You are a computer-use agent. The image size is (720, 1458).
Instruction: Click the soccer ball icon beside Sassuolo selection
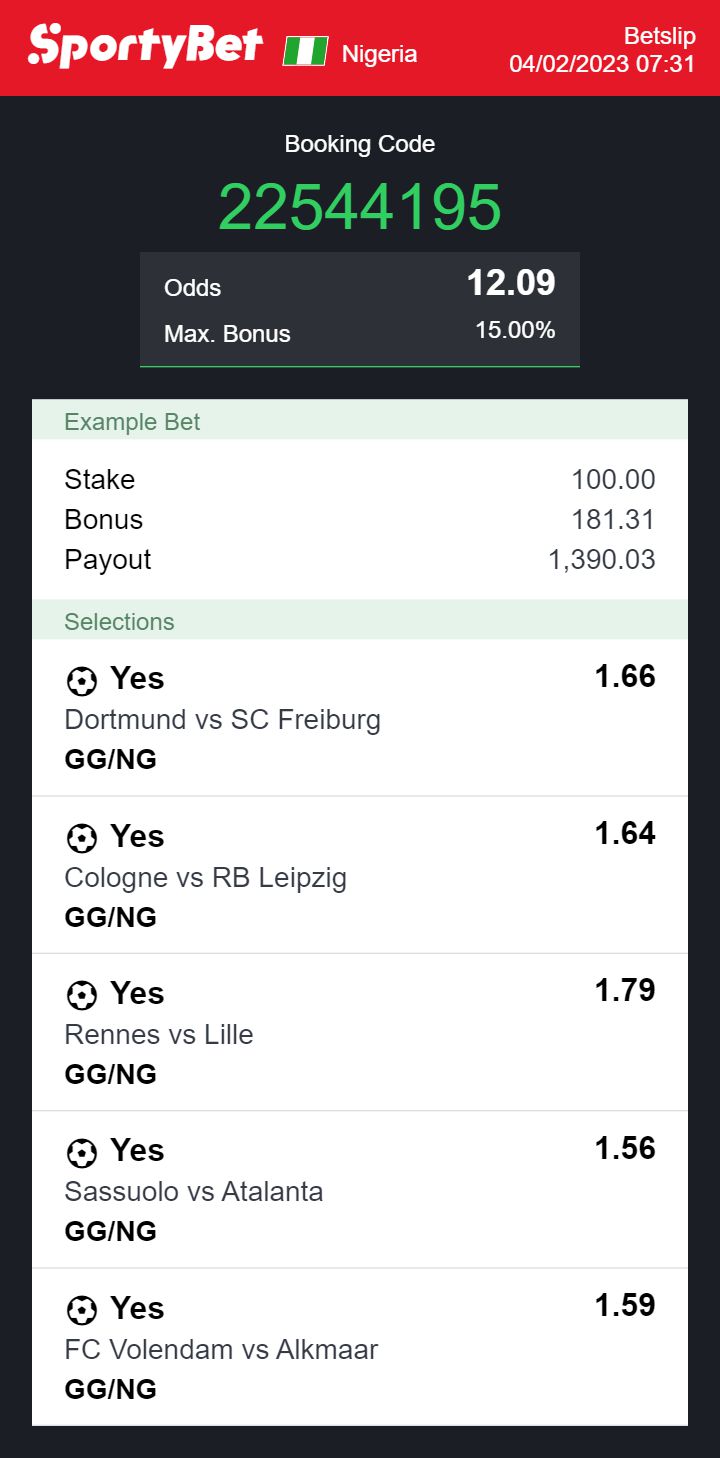point(81,1153)
